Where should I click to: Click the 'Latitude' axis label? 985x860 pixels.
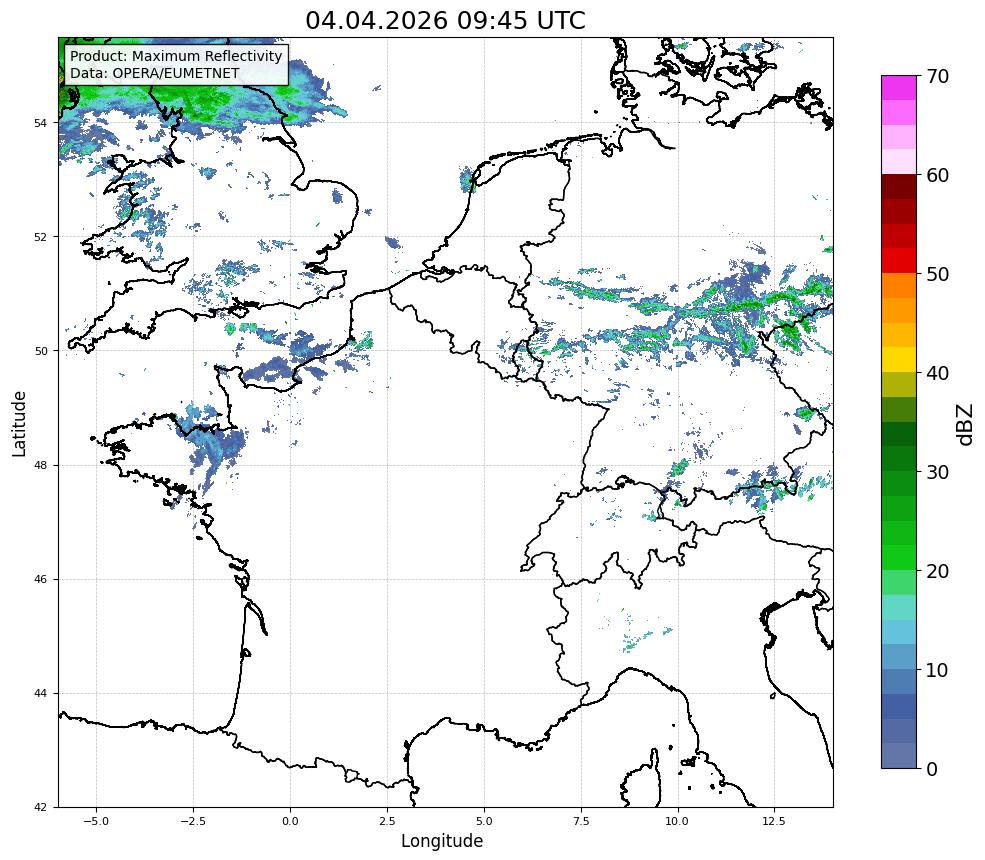[19, 423]
